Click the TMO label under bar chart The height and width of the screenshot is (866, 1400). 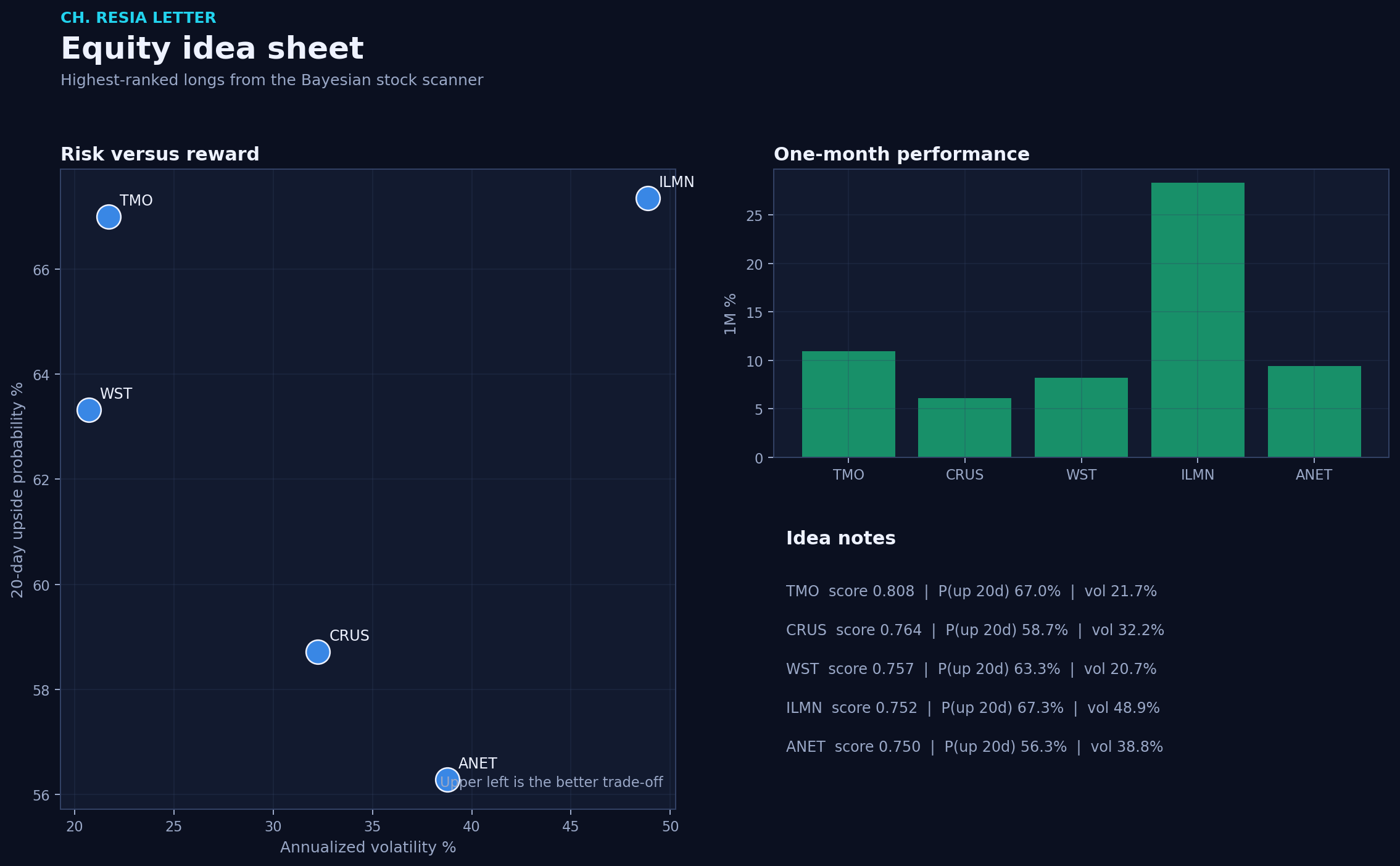848,475
